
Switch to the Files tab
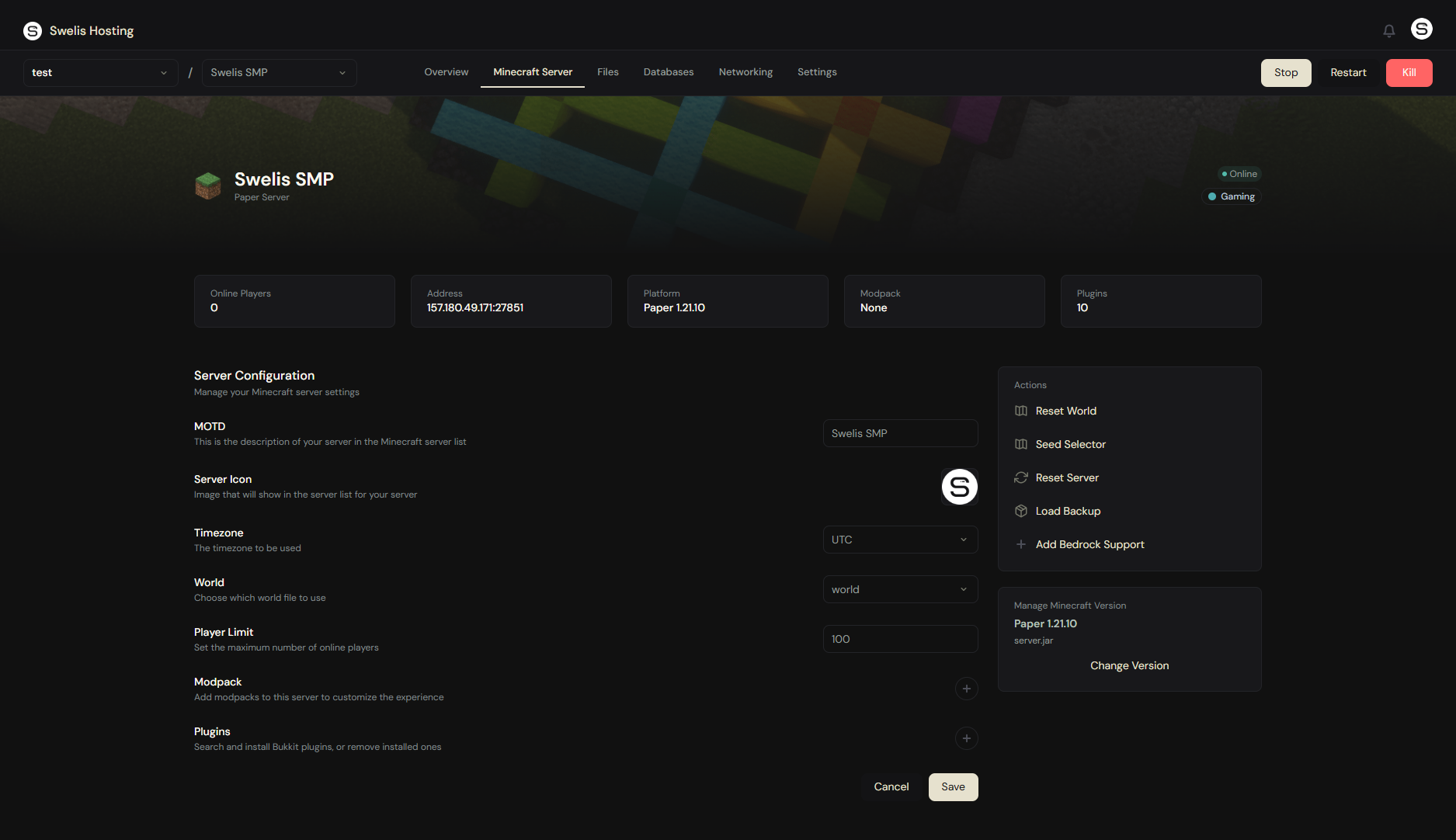coord(607,72)
